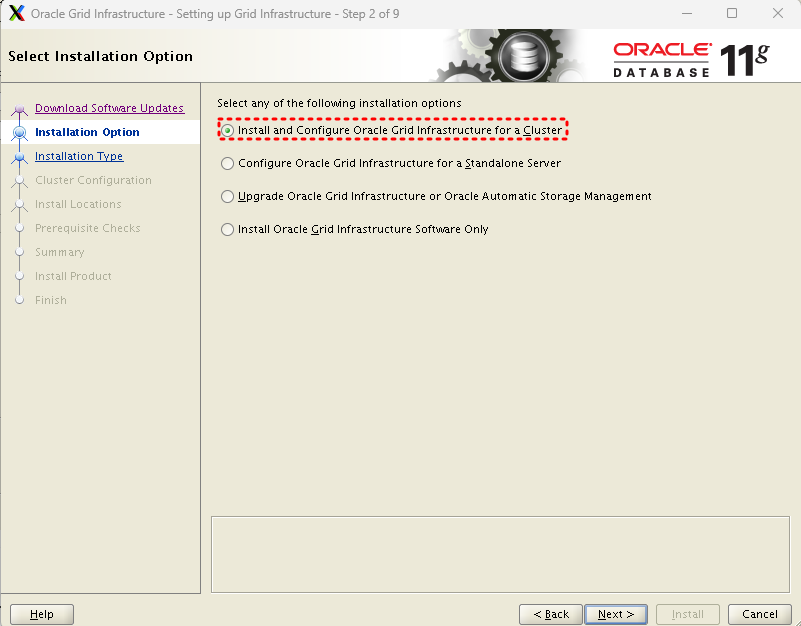This screenshot has width=801, height=626.
Task: Cancel the installer
Action: pos(760,614)
